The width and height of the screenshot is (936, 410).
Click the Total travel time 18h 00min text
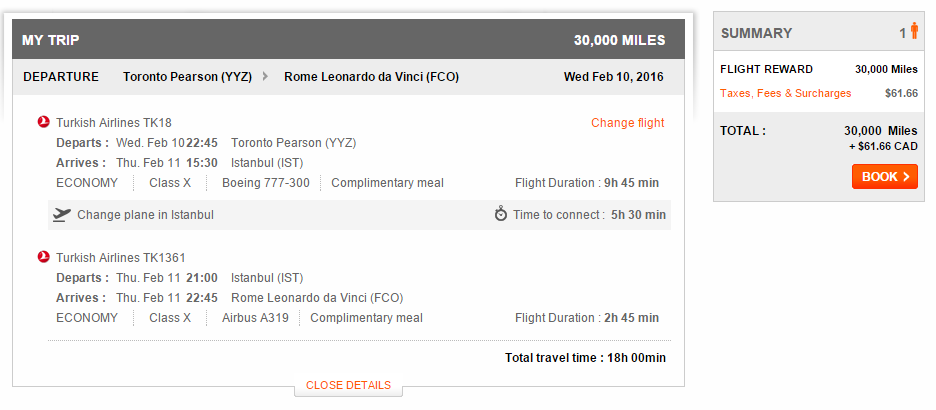pos(585,357)
